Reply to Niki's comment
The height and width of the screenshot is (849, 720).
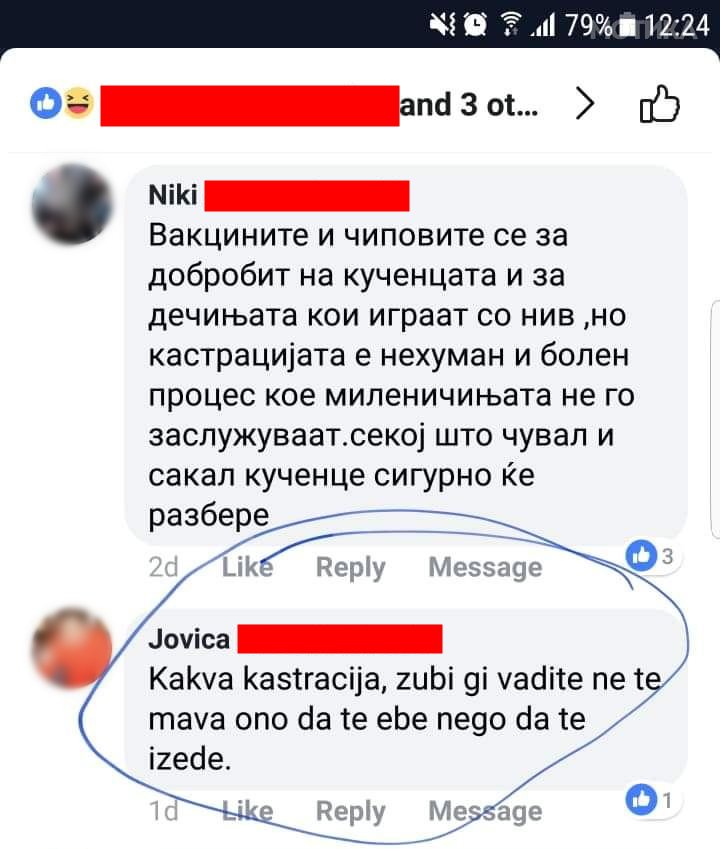pyautogui.click(x=350, y=568)
